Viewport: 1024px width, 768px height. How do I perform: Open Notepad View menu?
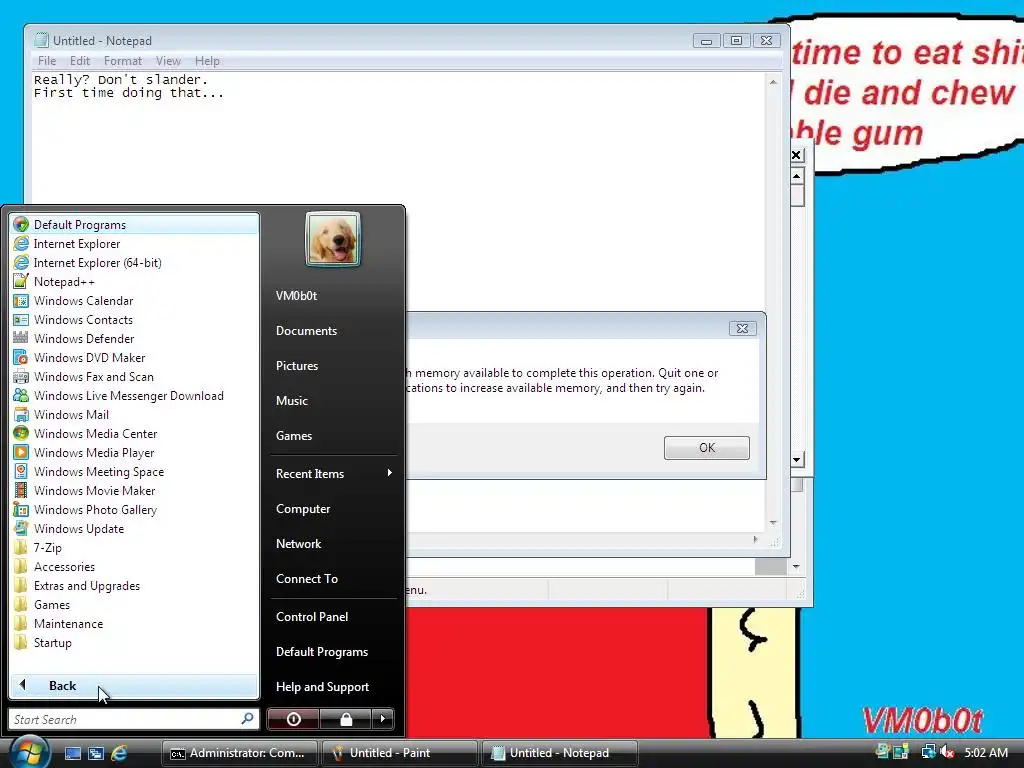[168, 61]
